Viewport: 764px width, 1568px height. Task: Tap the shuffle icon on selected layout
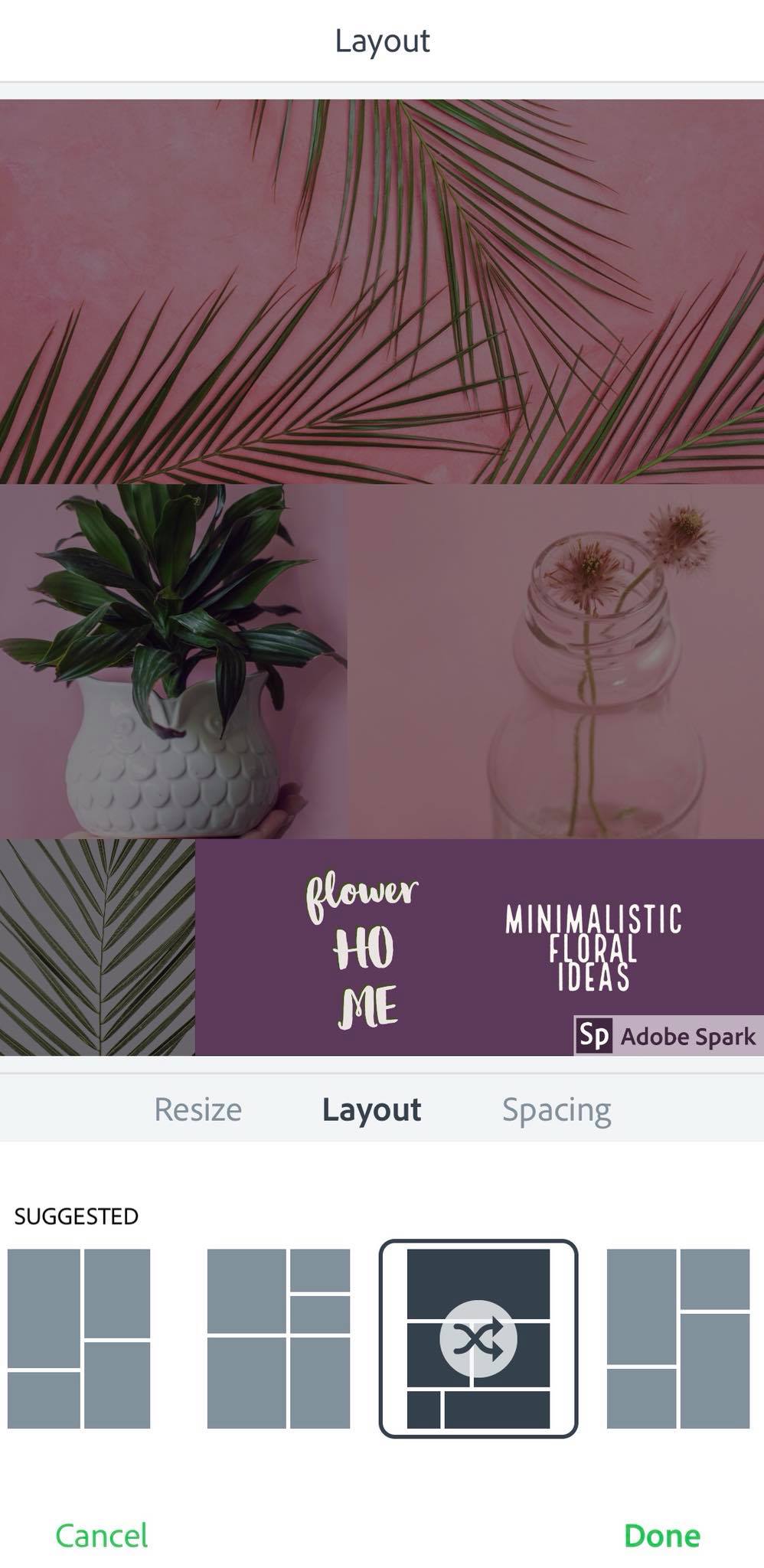[x=478, y=1340]
